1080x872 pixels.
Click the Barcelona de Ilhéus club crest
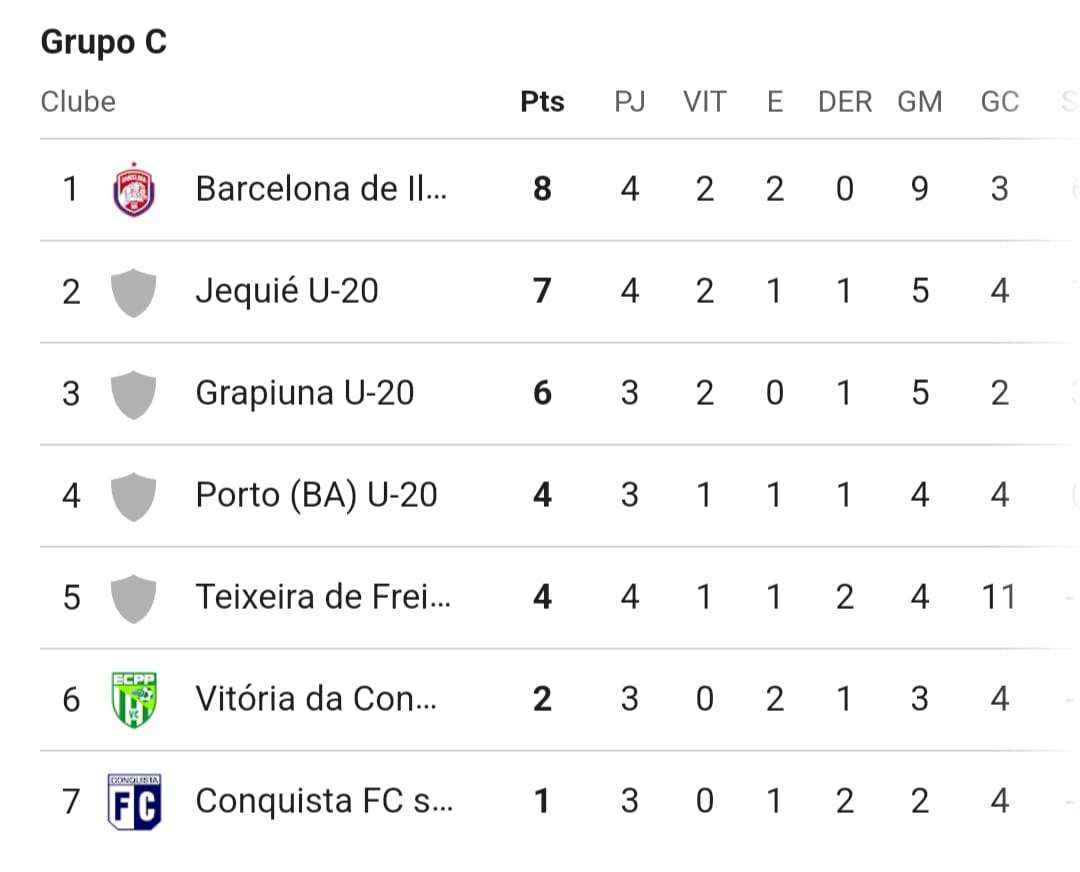point(134,189)
